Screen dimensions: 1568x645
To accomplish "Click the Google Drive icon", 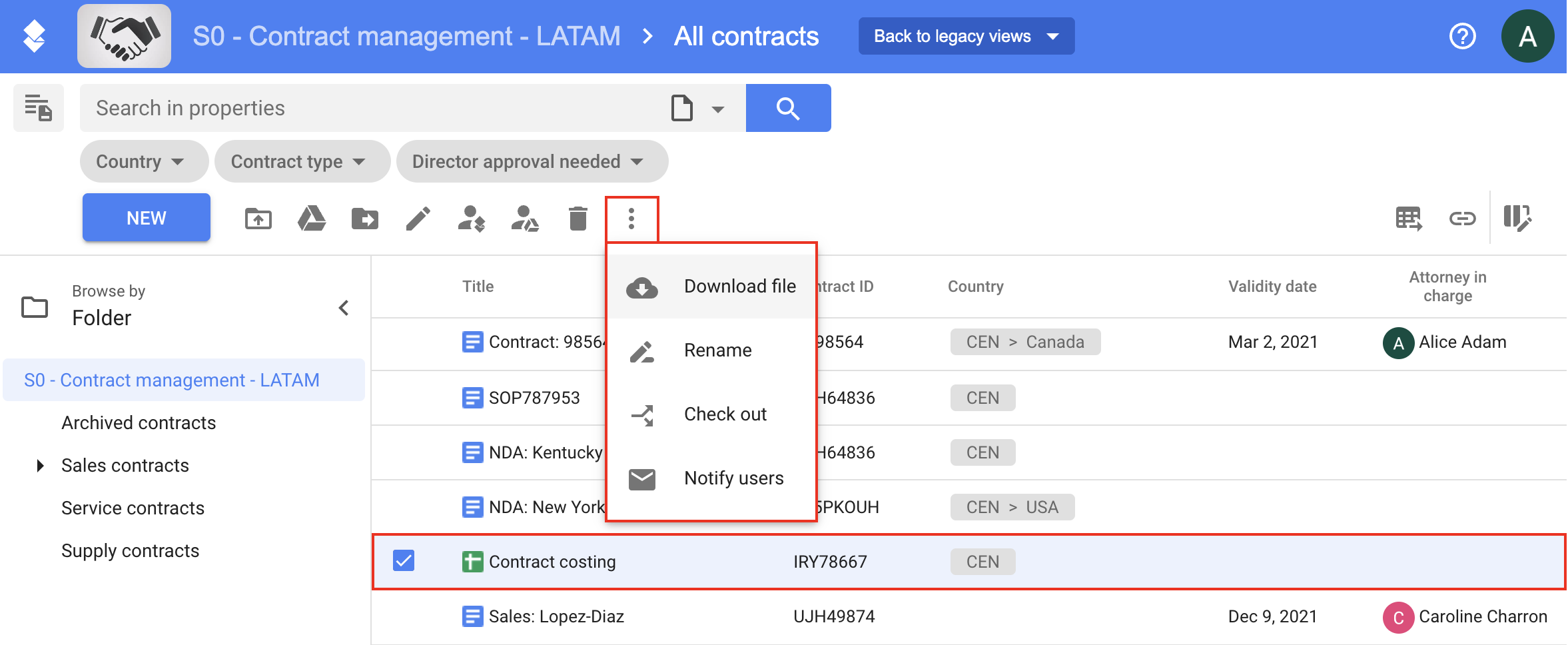I will click(312, 219).
